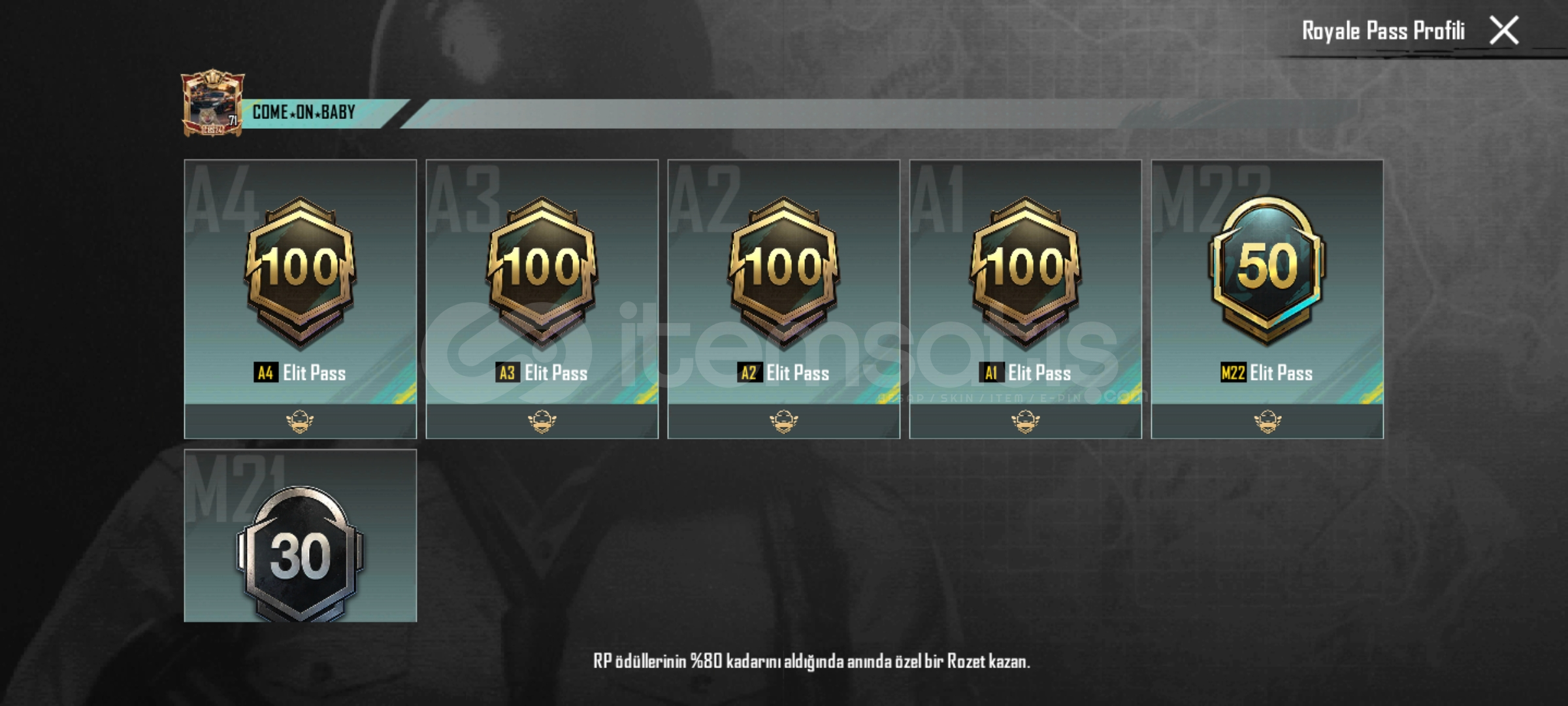Image resolution: width=1568 pixels, height=706 pixels.
Task: Select the A2 Elit Pass label
Action: point(783,373)
